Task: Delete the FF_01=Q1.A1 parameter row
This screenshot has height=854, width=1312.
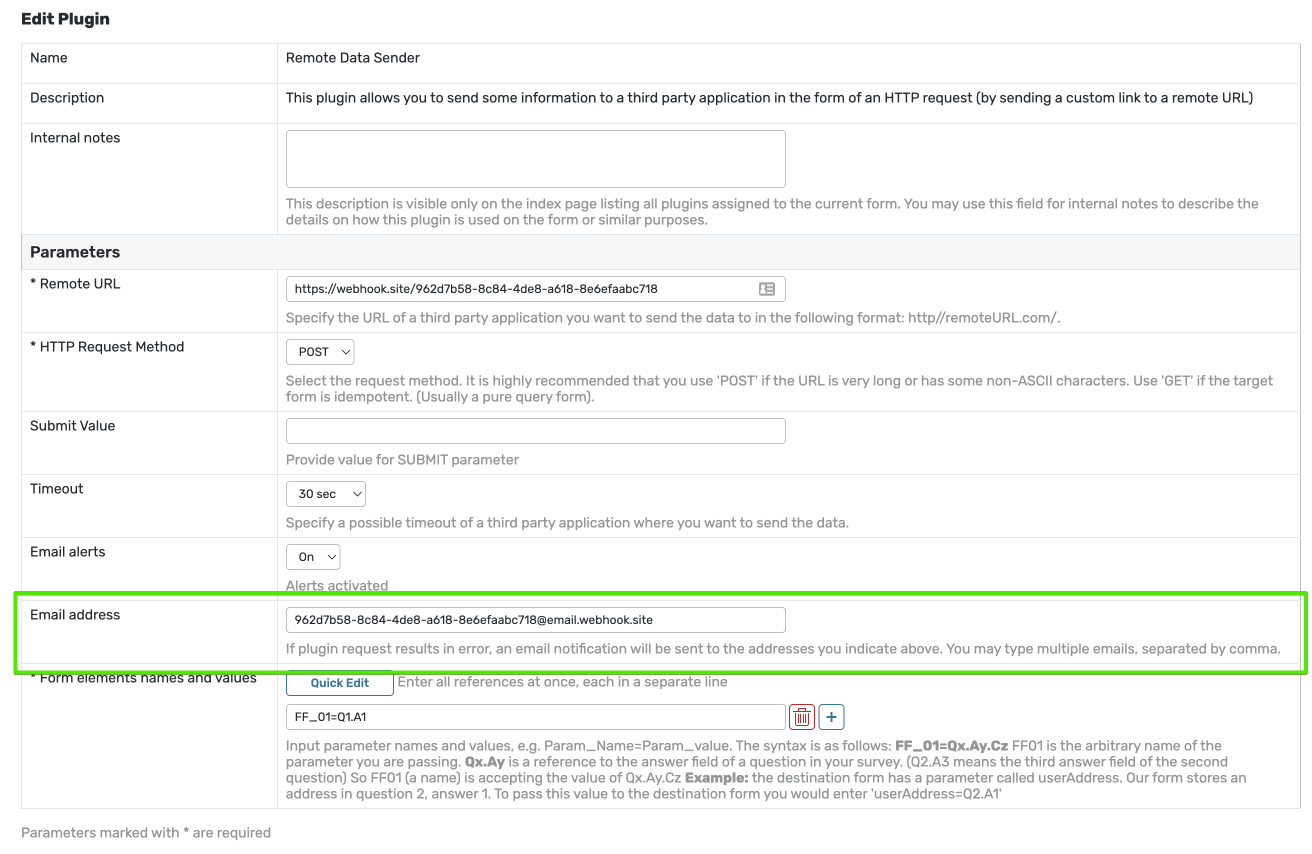Action: point(801,716)
